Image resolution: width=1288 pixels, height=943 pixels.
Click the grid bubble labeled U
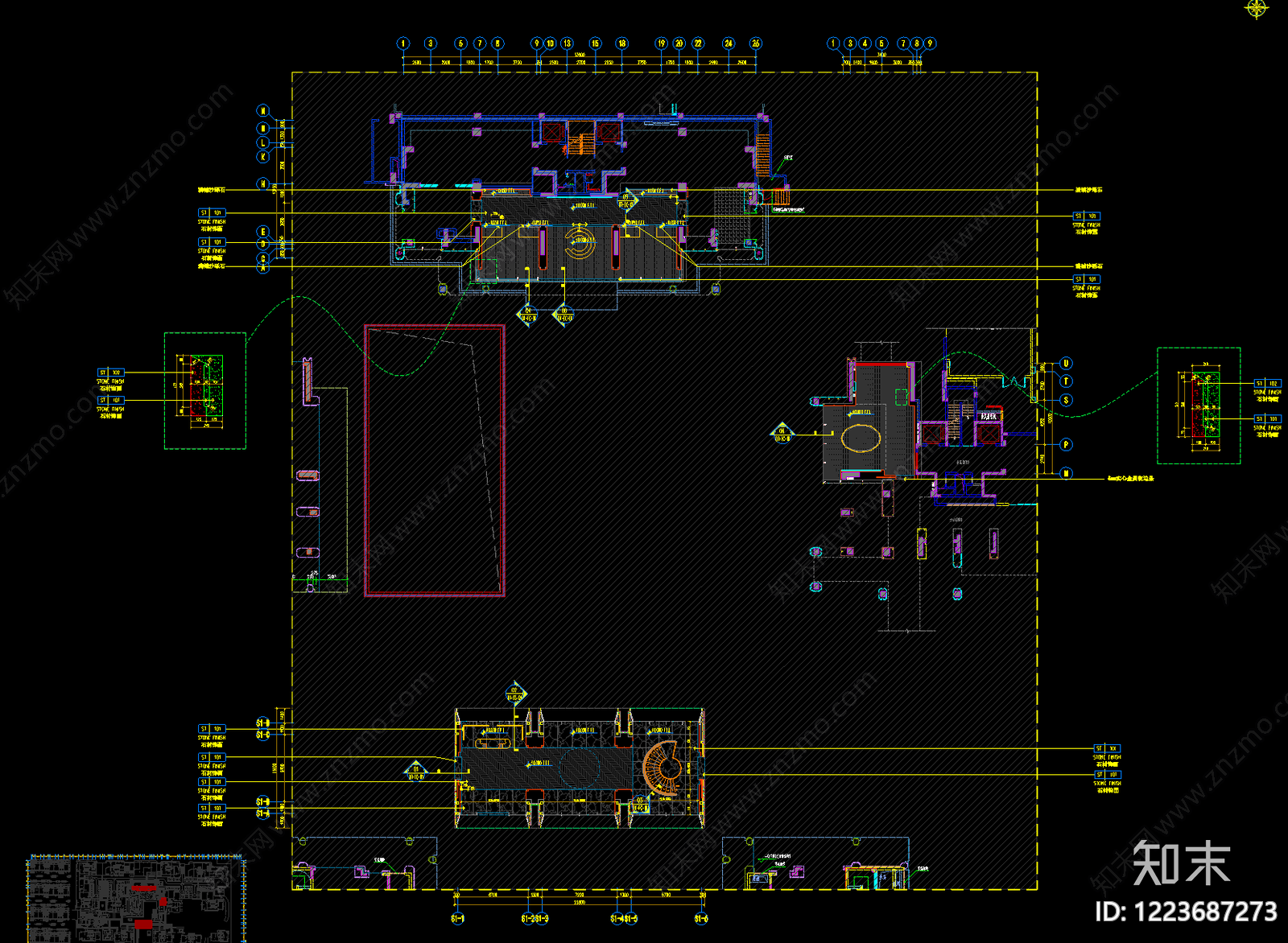pos(1066,364)
